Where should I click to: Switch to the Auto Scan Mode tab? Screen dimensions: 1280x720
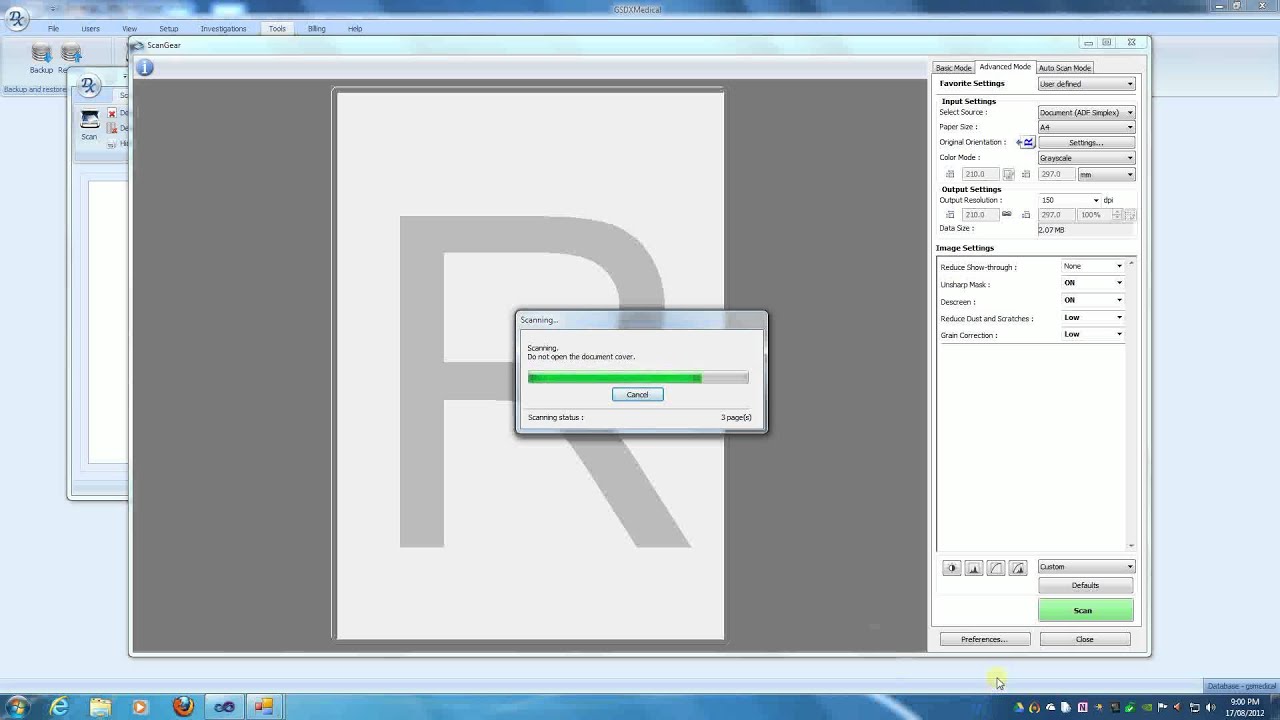coord(1064,68)
